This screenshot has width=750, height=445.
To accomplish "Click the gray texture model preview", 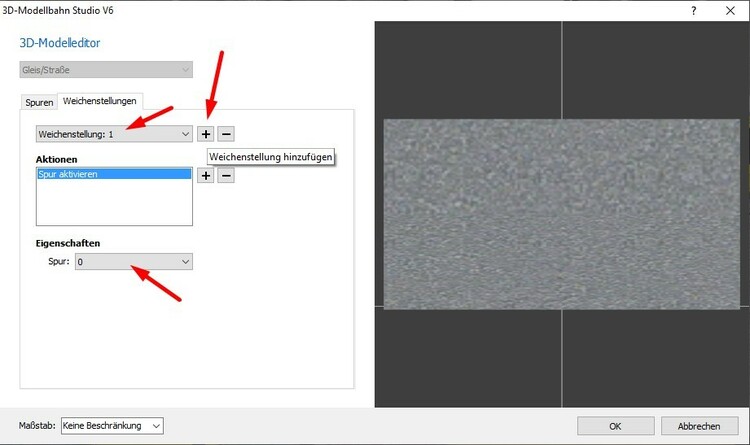I will [x=562, y=214].
